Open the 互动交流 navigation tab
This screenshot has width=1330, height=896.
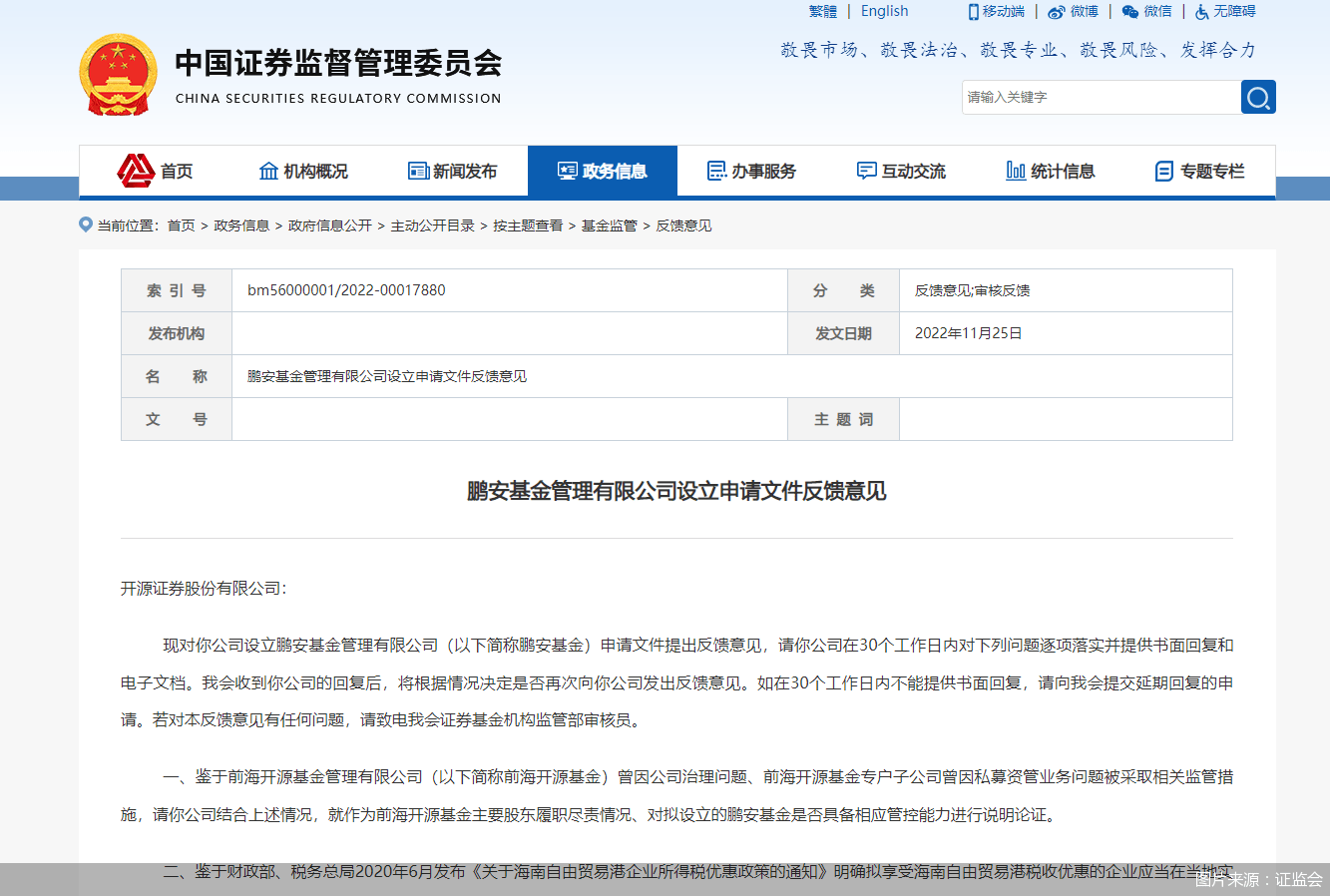click(x=902, y=172)
